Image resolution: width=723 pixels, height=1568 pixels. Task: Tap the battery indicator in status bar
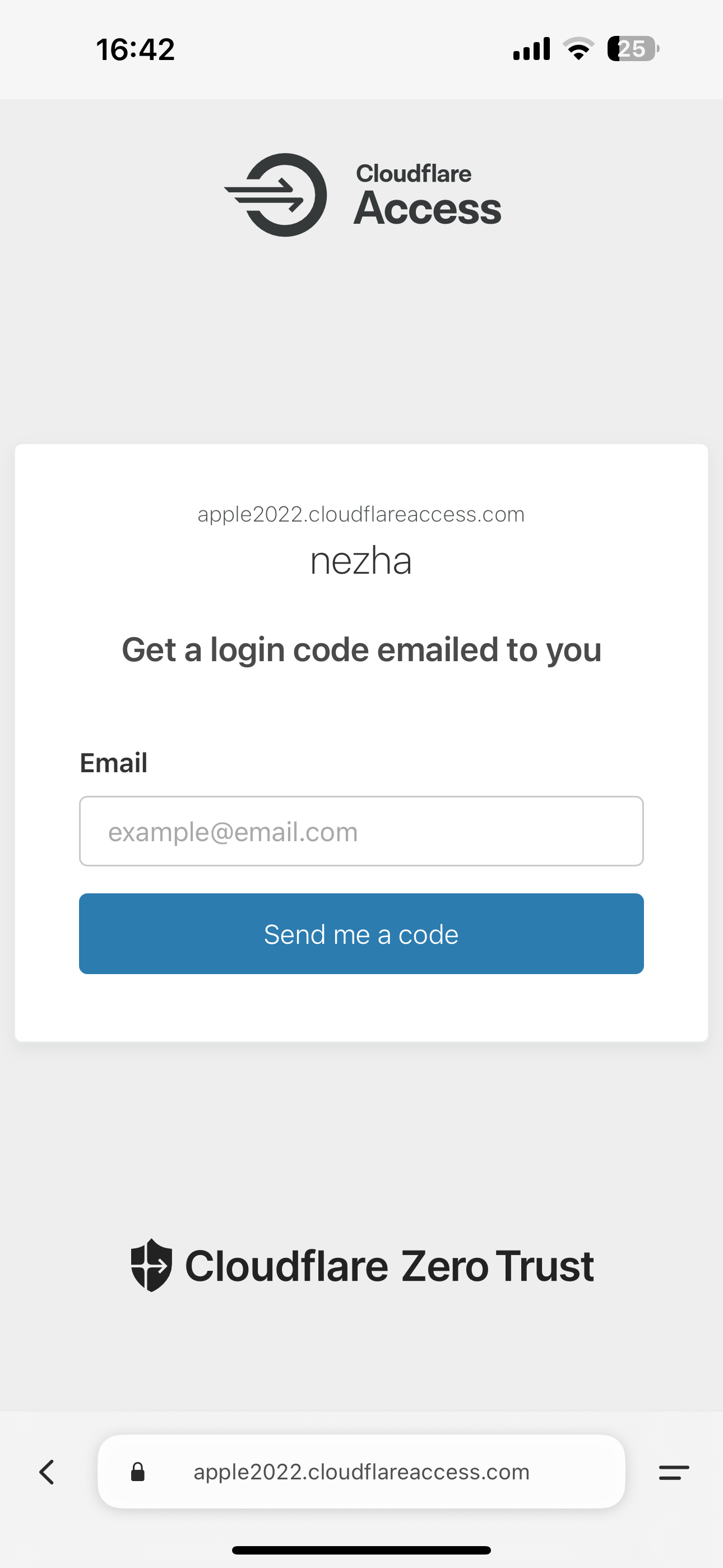[633, 49]
